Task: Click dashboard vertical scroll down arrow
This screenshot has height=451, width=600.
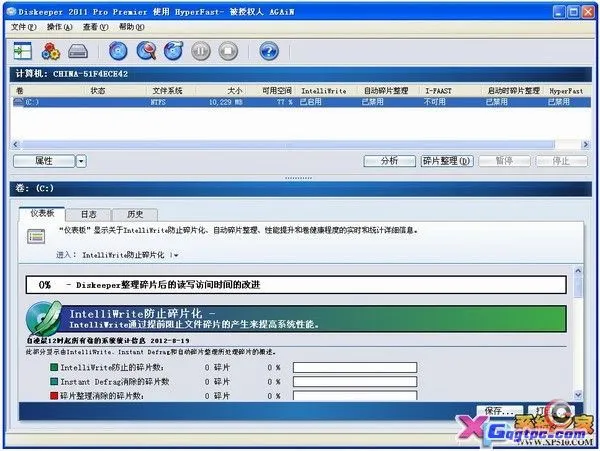Action: click(578, 394)
